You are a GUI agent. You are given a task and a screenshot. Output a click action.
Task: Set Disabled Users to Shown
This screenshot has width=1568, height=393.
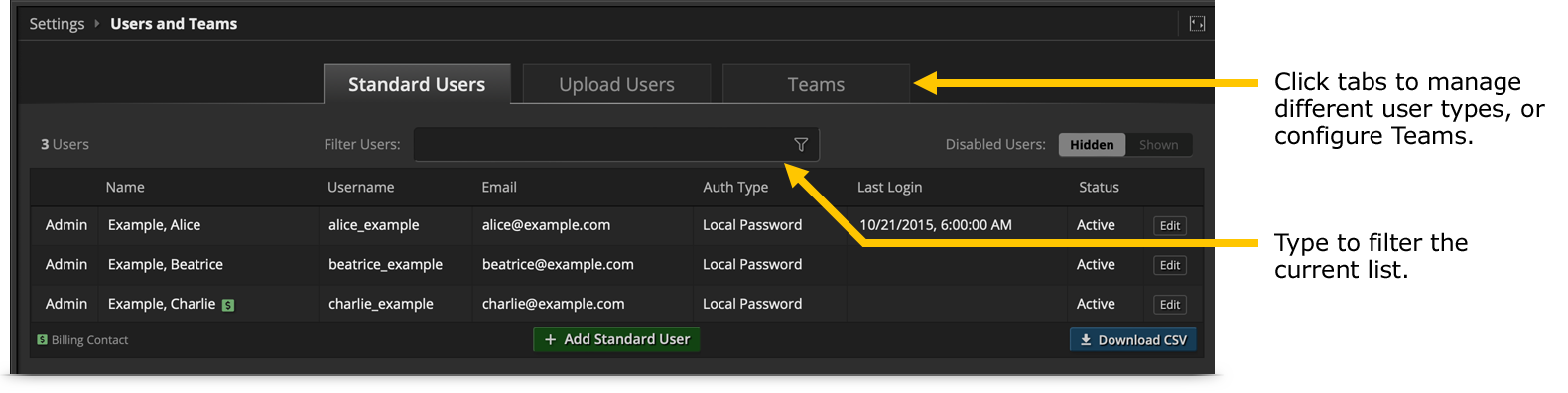tap(1159, 145)
